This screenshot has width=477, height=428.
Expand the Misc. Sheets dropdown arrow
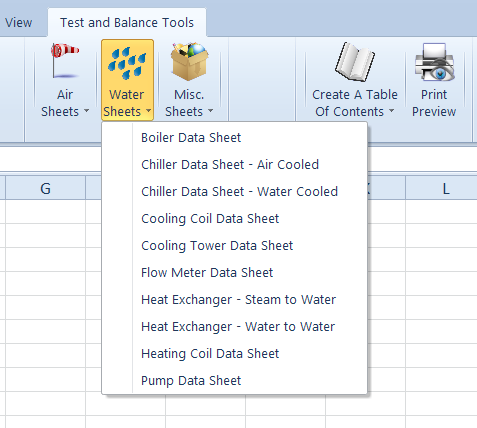coord(211,111)
